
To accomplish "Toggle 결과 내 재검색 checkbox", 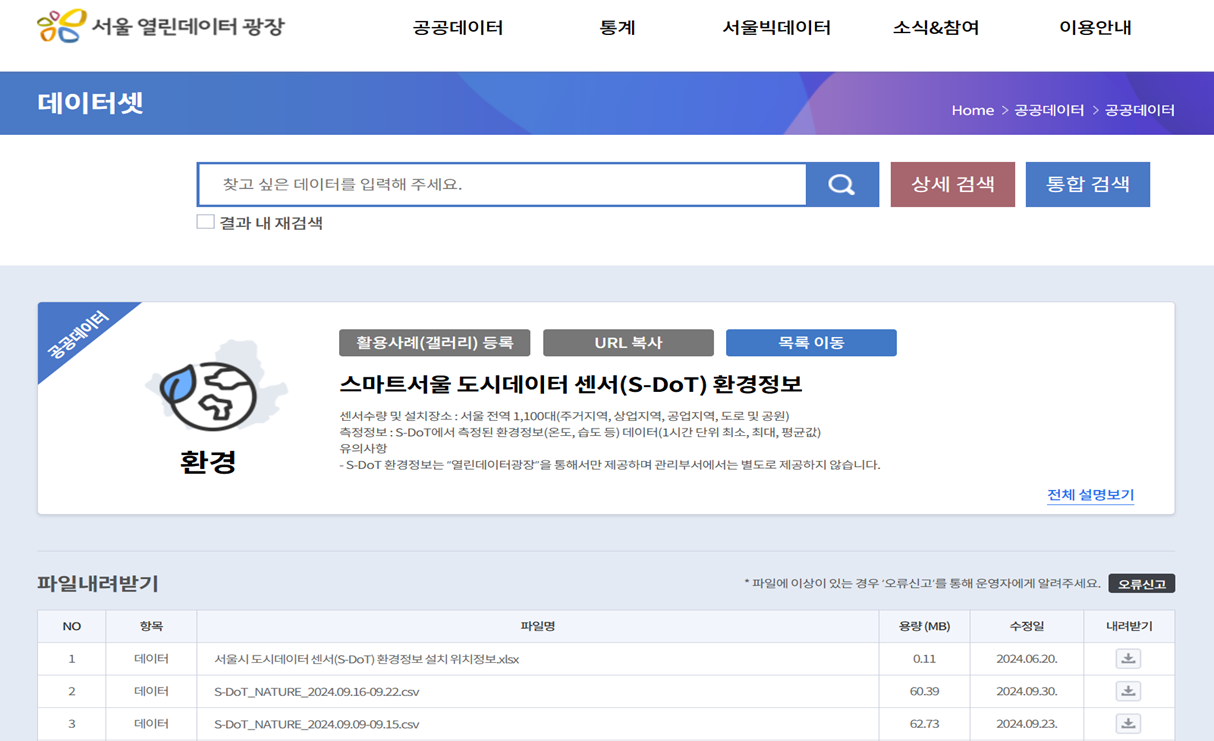I will pyautogui.click(x=205, y=222).
